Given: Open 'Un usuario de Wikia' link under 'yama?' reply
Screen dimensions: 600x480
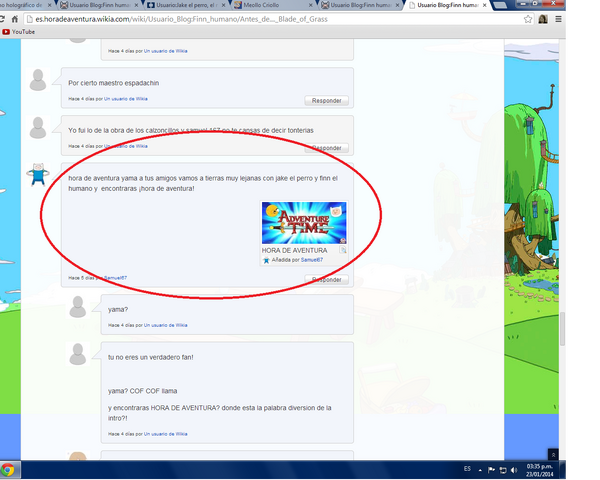Looking at the screenshot, I should click(x=166, y=325).
